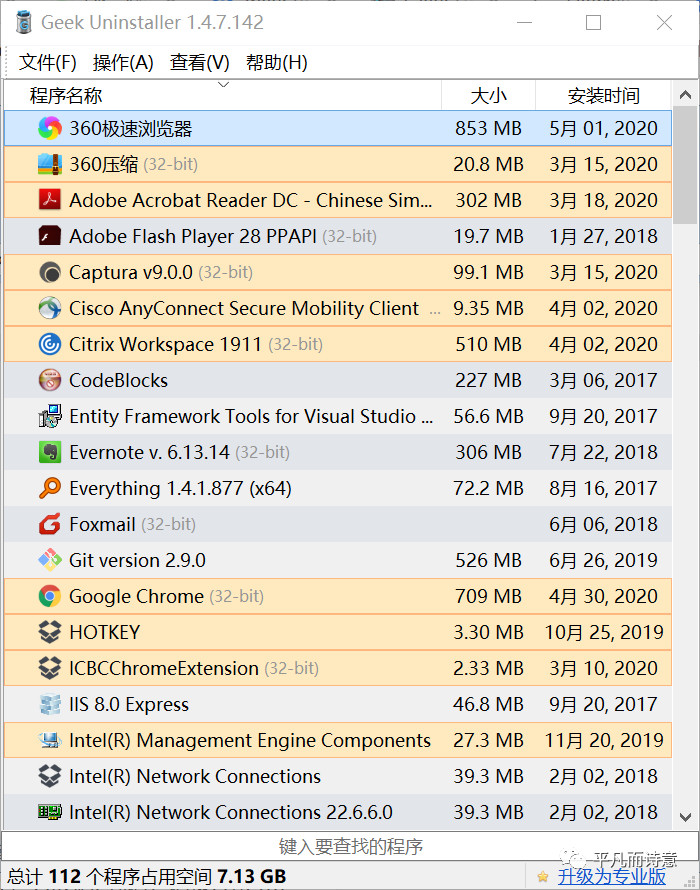Click the Adobe Acrobat Reader DC icon

50,200
